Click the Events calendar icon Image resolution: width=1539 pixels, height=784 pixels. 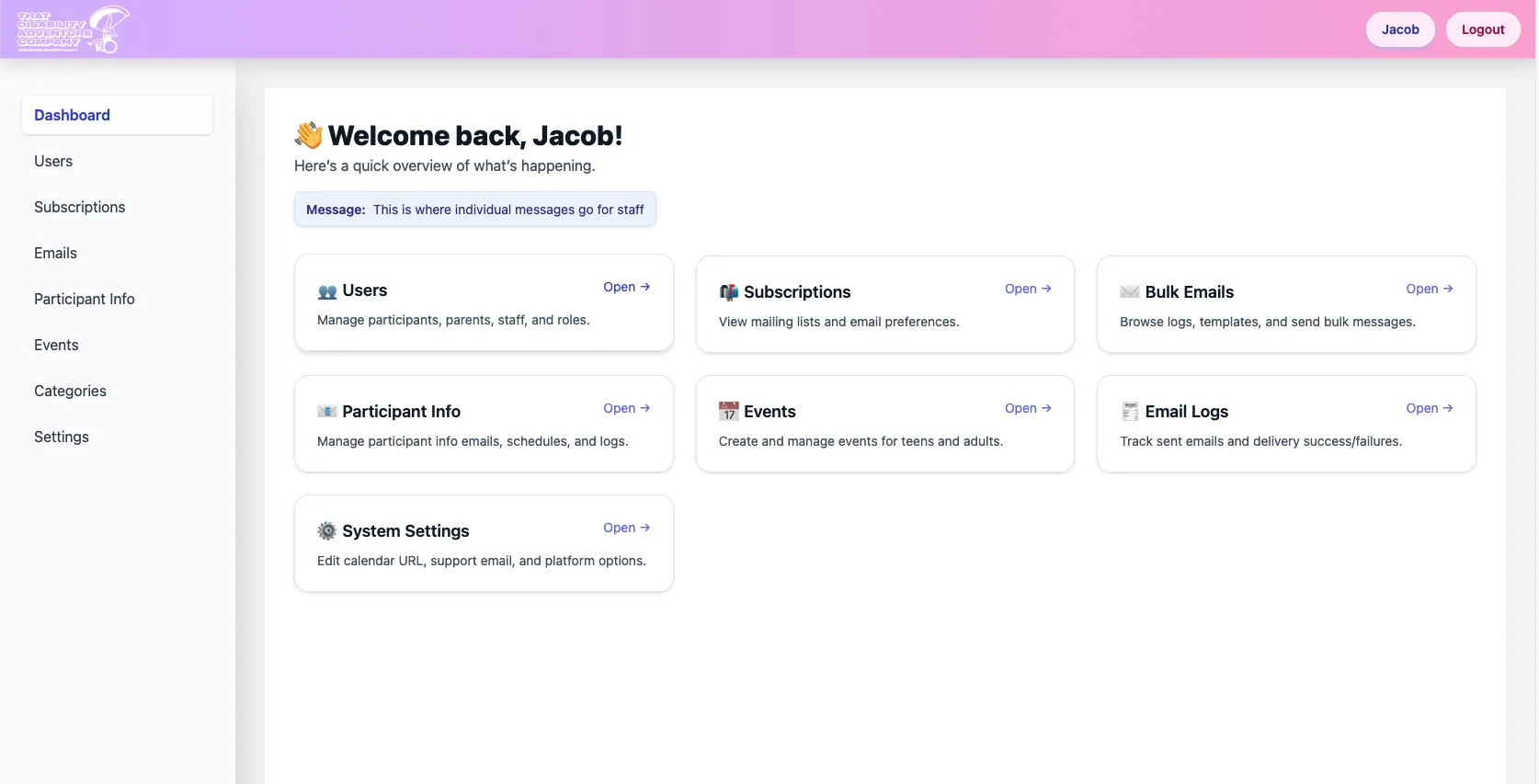point(729,412)
